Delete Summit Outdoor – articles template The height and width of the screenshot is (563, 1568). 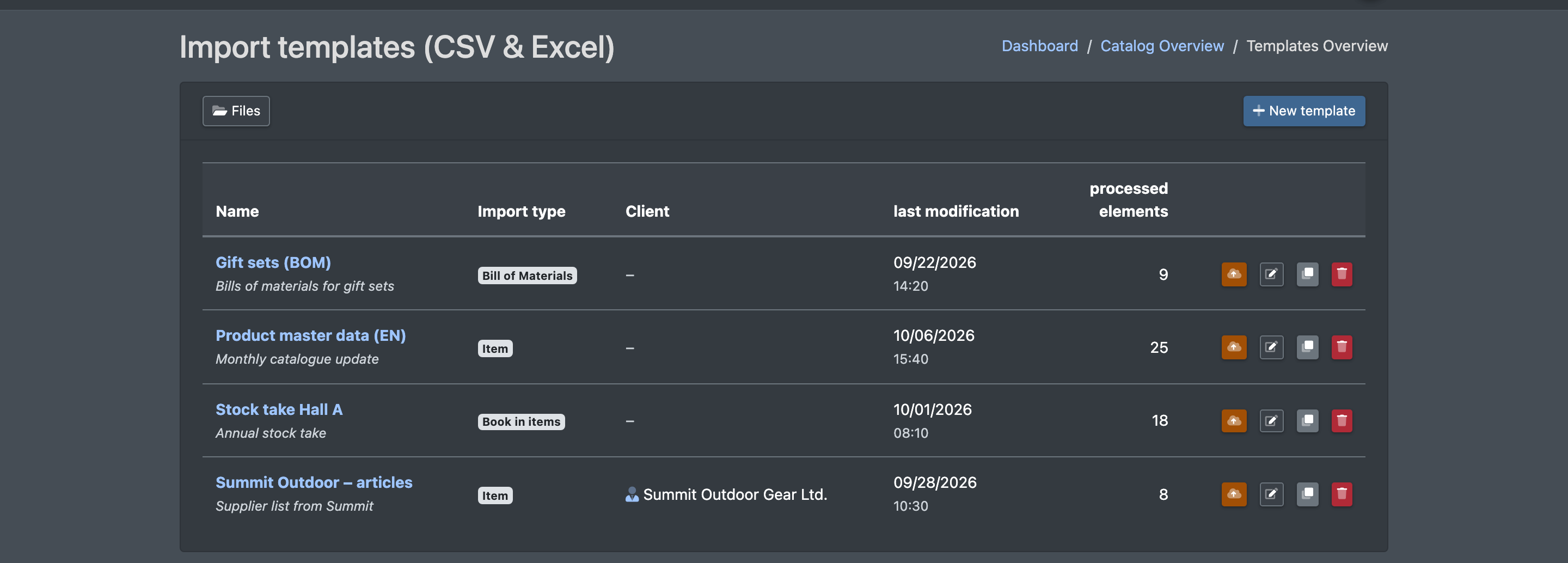point(1342,494)
